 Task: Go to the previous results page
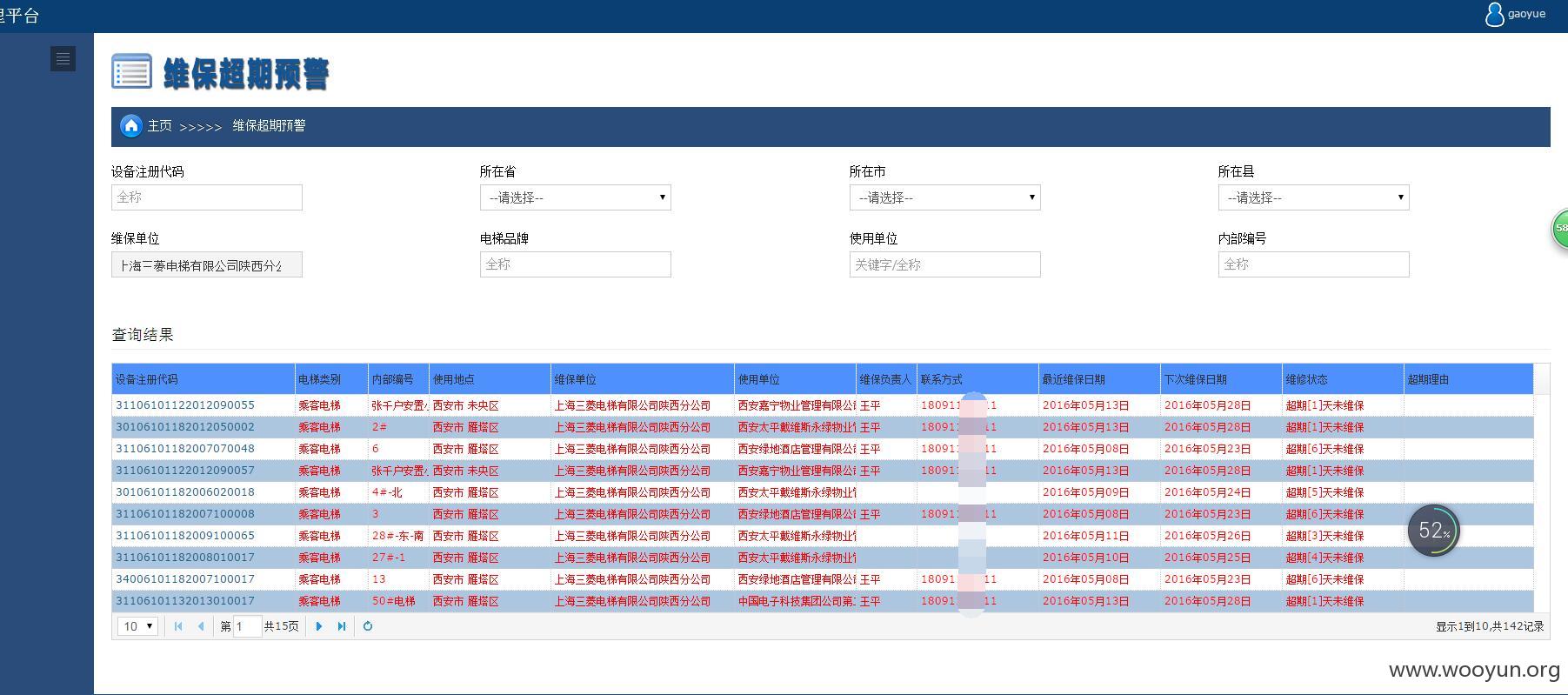click(x=202, y=626)
